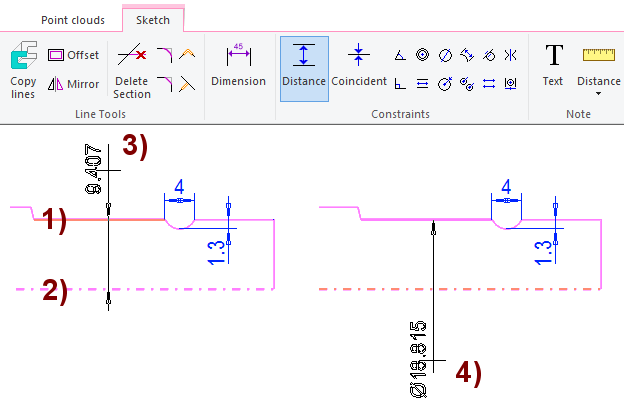Image resolution: width=624 pixels, height=411 pixels.
Task: Apply the equal length constraint
Action: (489, 84)
